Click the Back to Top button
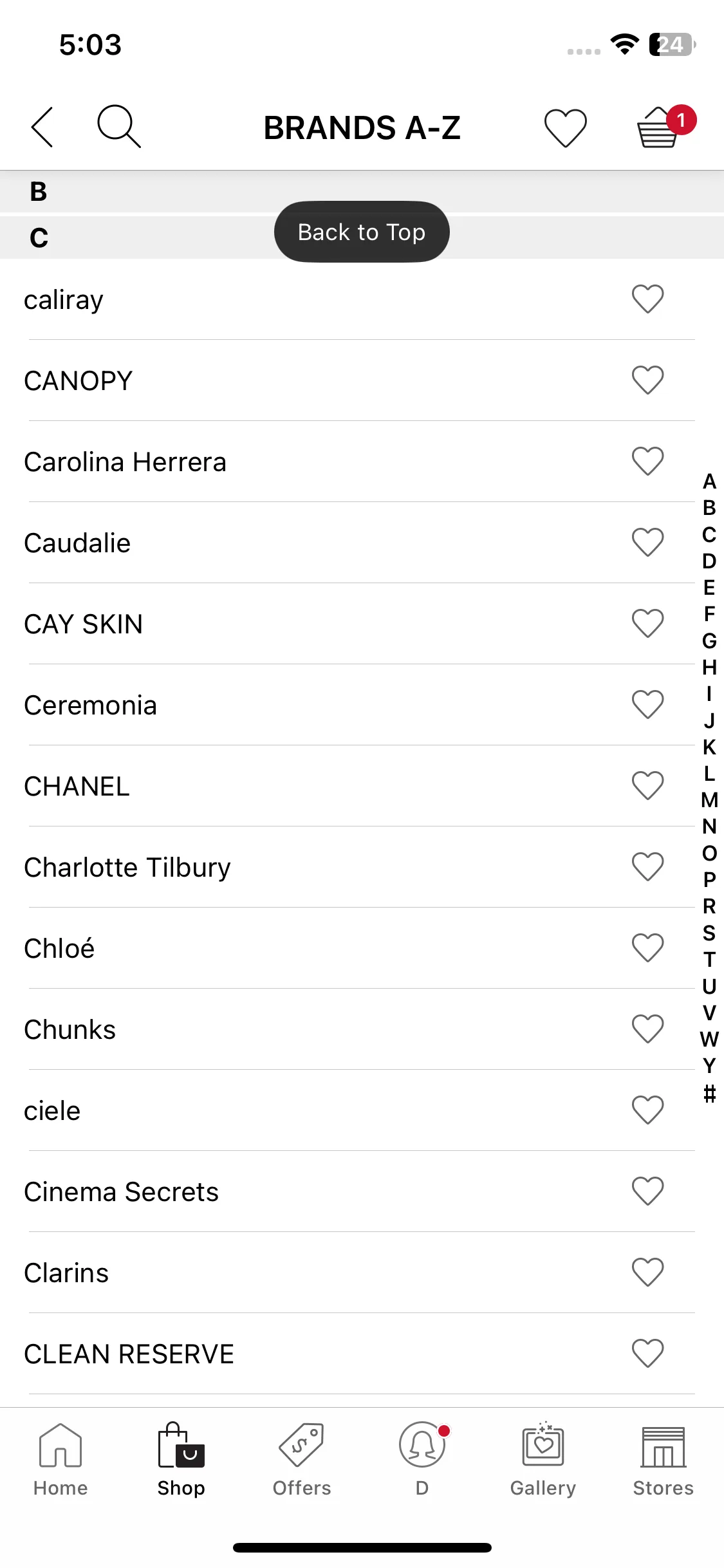The width and height of the screenshot is (724, 1568). pyautogui.click(x=362, y=232)
